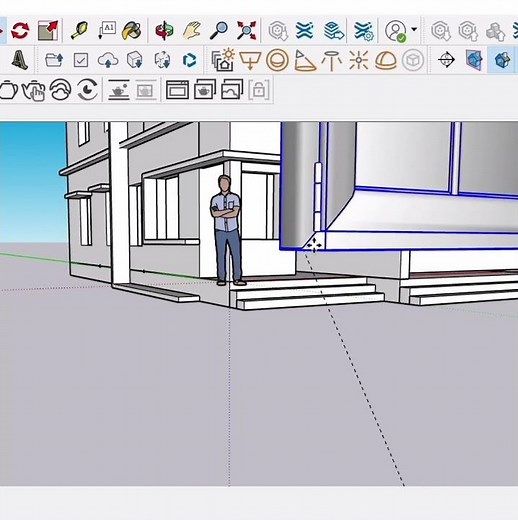Activate the Tape Measure tool
Viewport: 518px width, 520px height.
(80, 31)
